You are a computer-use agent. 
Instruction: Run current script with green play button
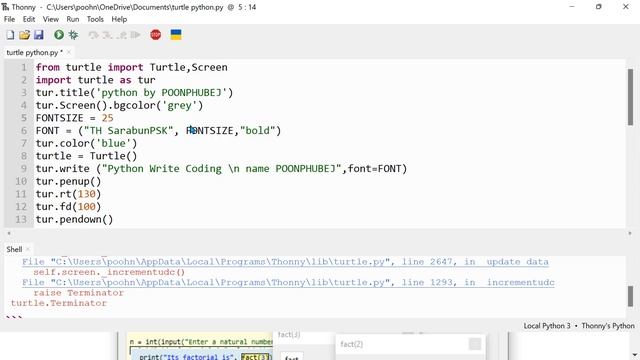coord(59,35)
